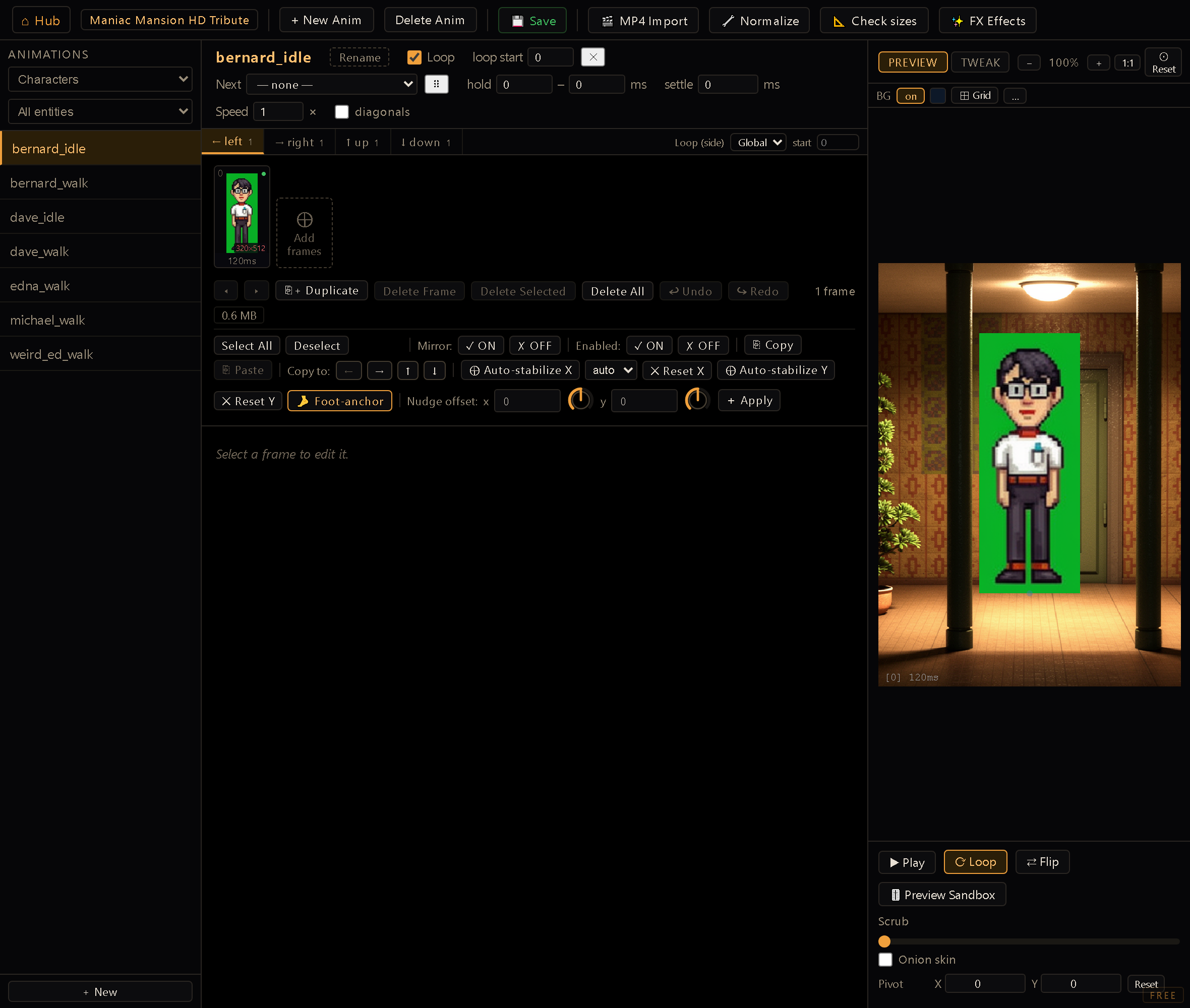The height and width of the screenshot is (1008, 1190).
Task: Save the project with floppy icon
Action: 532,21
